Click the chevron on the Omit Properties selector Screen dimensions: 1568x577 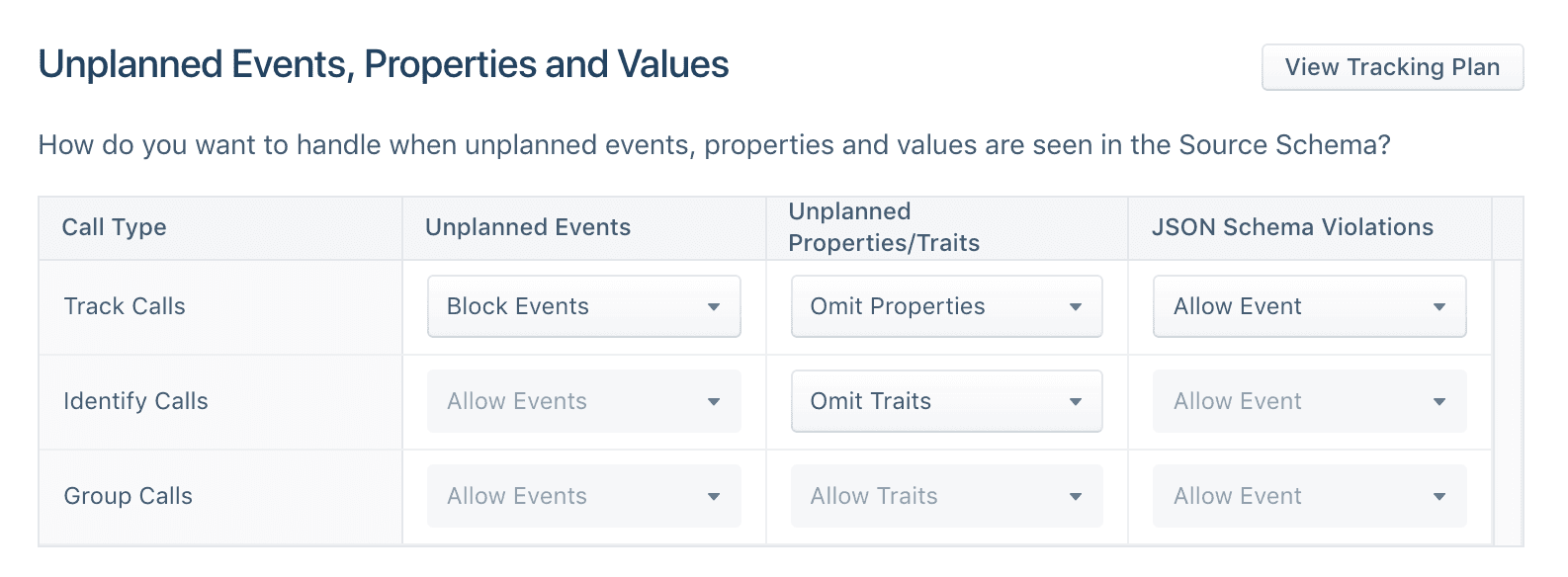(x=1077, y=307)
